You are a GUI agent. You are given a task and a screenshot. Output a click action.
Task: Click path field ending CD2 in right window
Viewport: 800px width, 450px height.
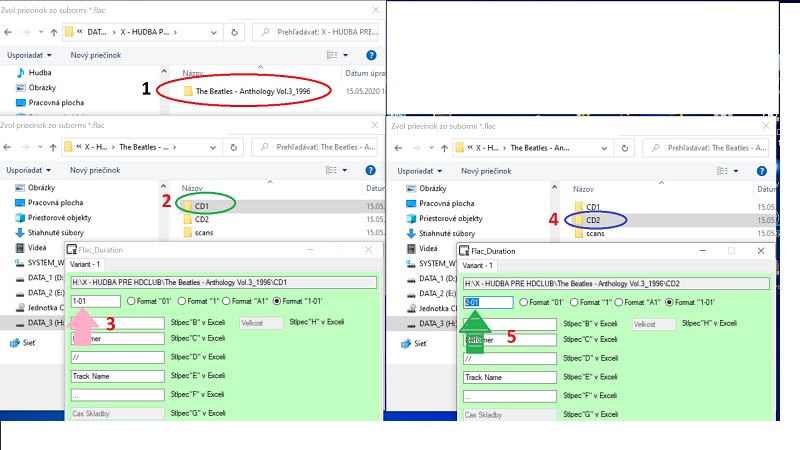(616, 284)
